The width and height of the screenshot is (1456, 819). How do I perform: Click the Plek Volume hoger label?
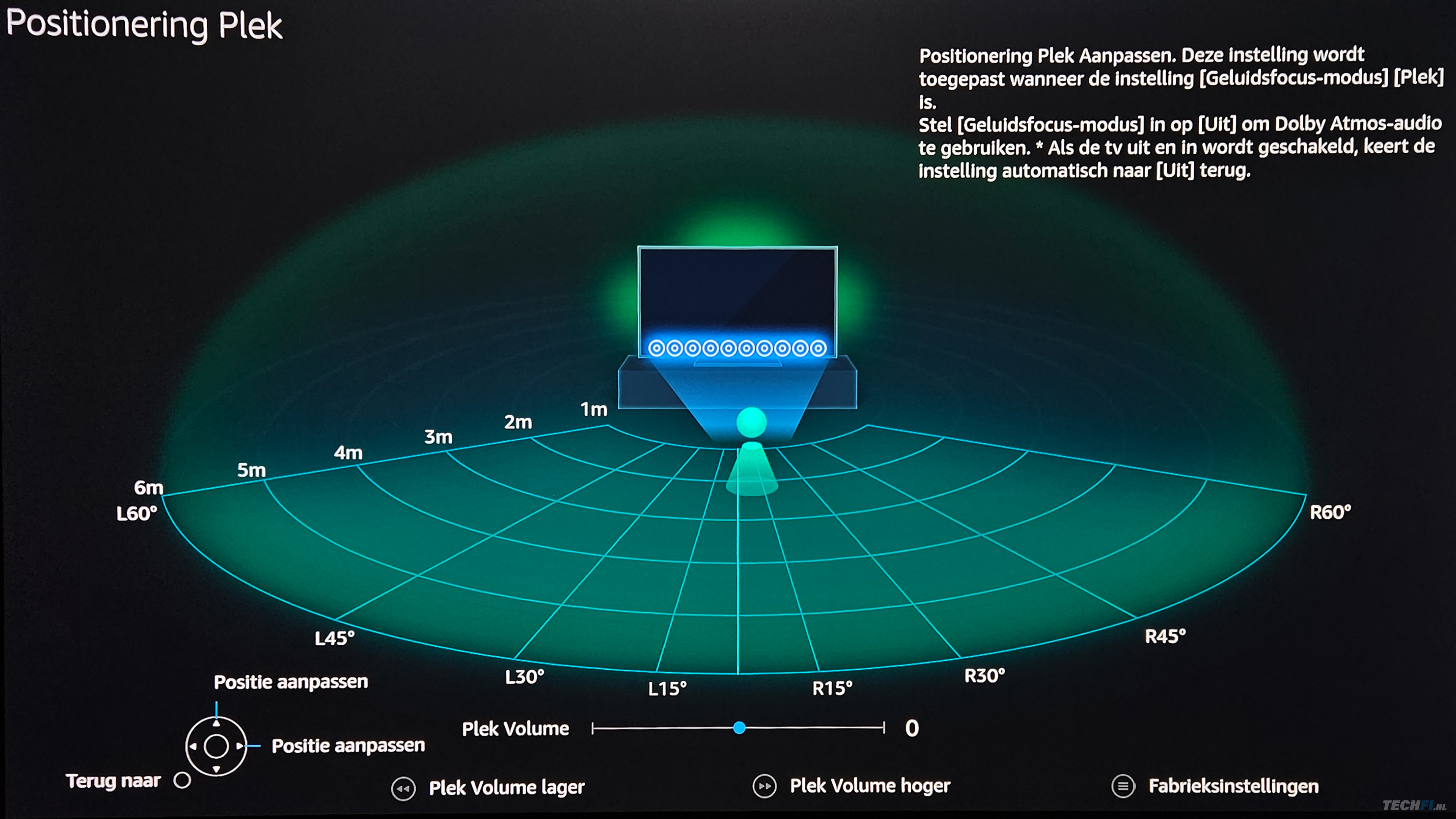(x=870, y=786)
